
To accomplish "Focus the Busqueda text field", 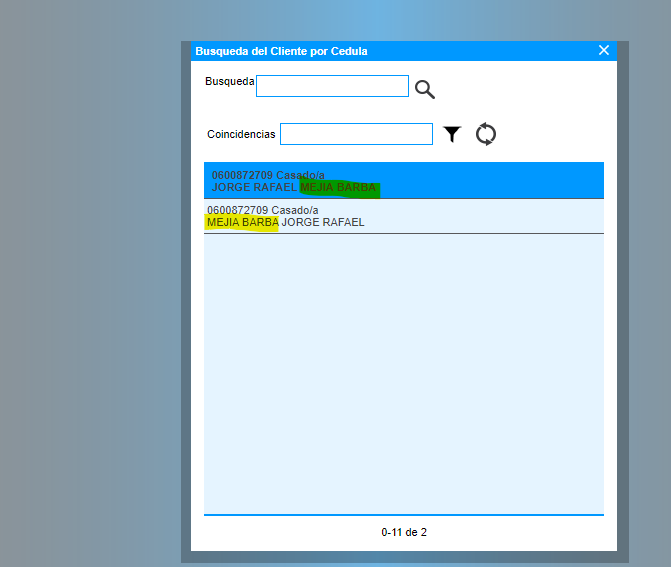I will coord(332,86).
